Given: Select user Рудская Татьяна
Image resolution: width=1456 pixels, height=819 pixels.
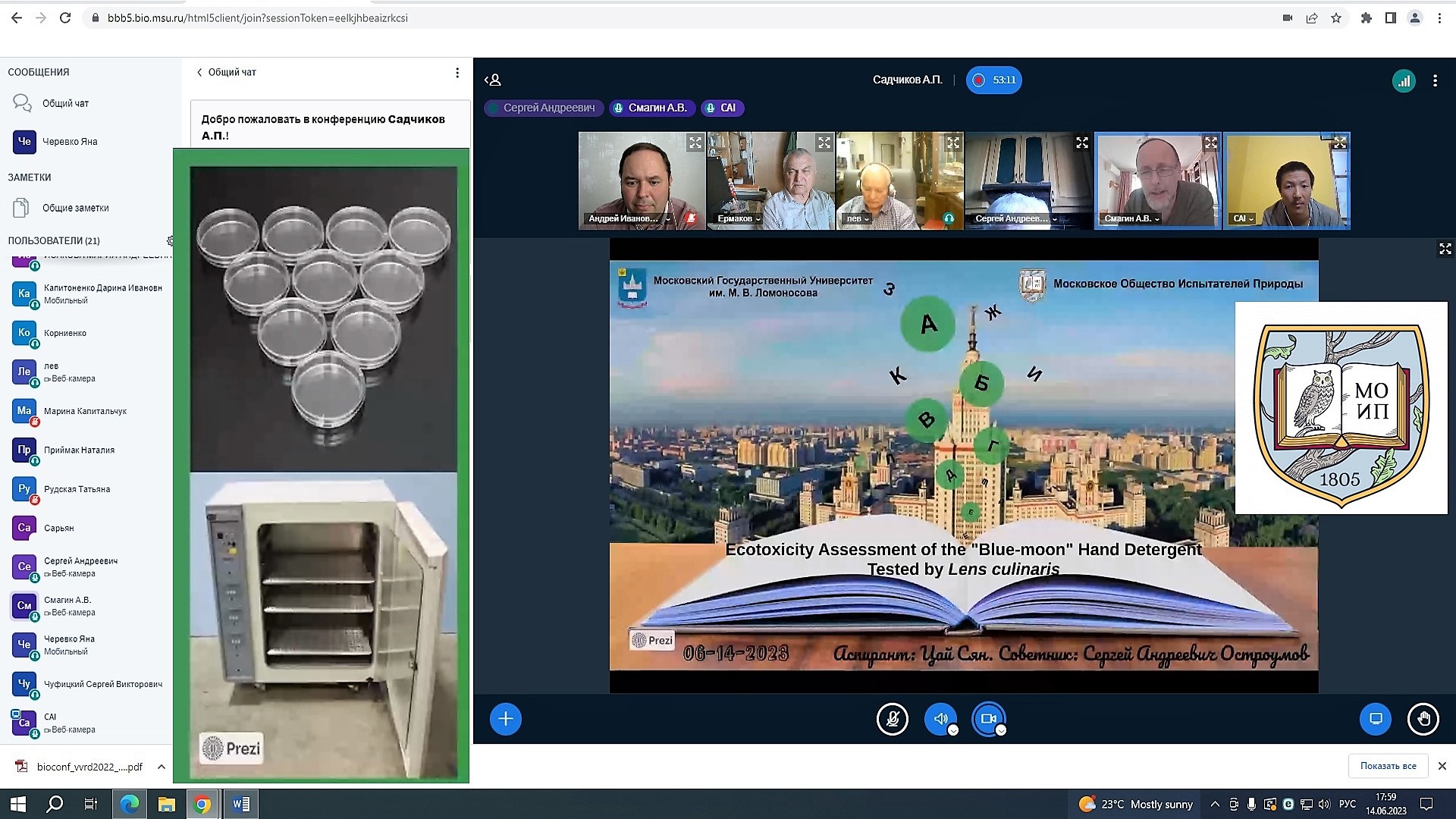Looking at the screenshot, I should point(89,489).
